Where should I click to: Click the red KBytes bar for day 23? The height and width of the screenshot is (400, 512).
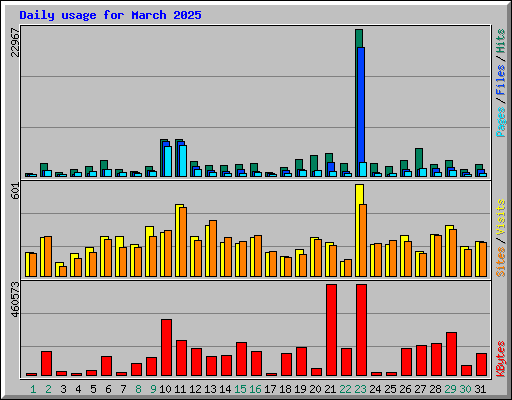coord(361,330)
